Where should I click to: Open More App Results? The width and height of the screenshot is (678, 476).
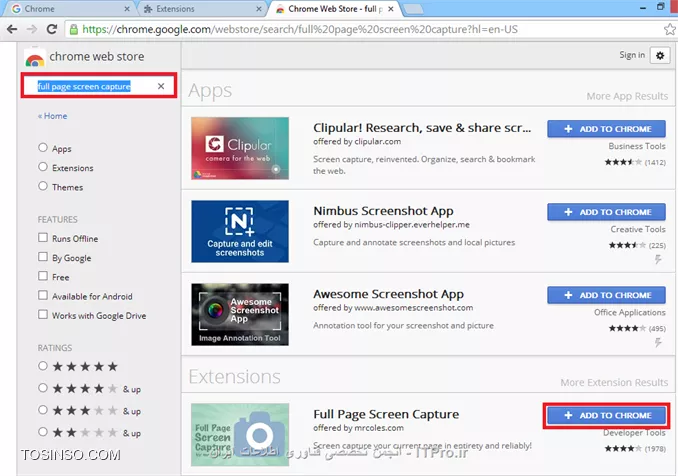click(x=627, y=96)
